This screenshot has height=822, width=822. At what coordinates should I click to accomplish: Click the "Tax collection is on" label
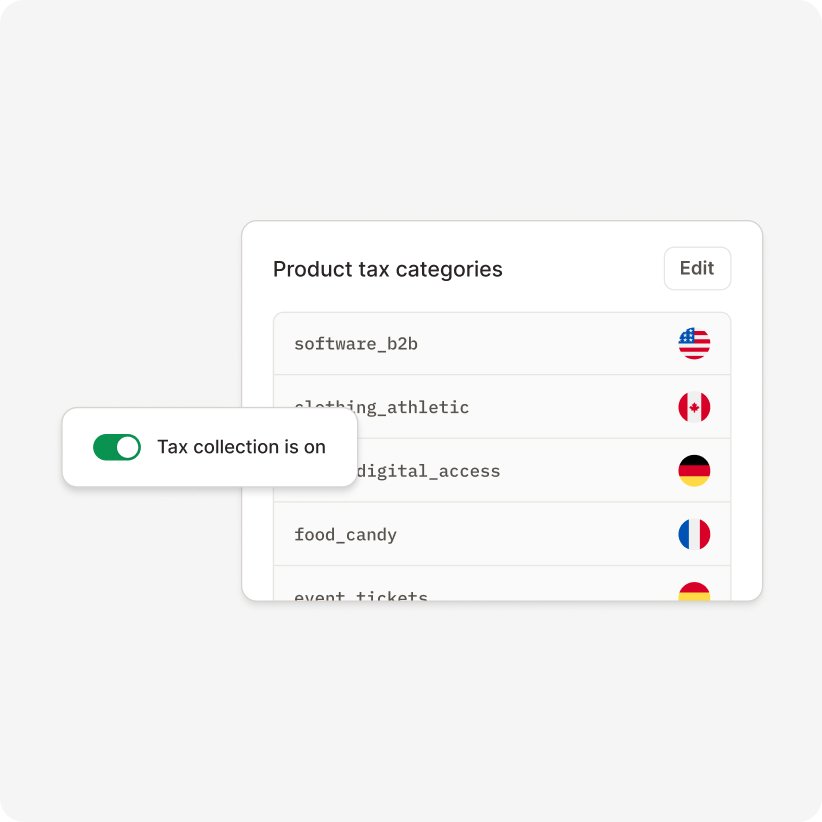coord(241,447)
